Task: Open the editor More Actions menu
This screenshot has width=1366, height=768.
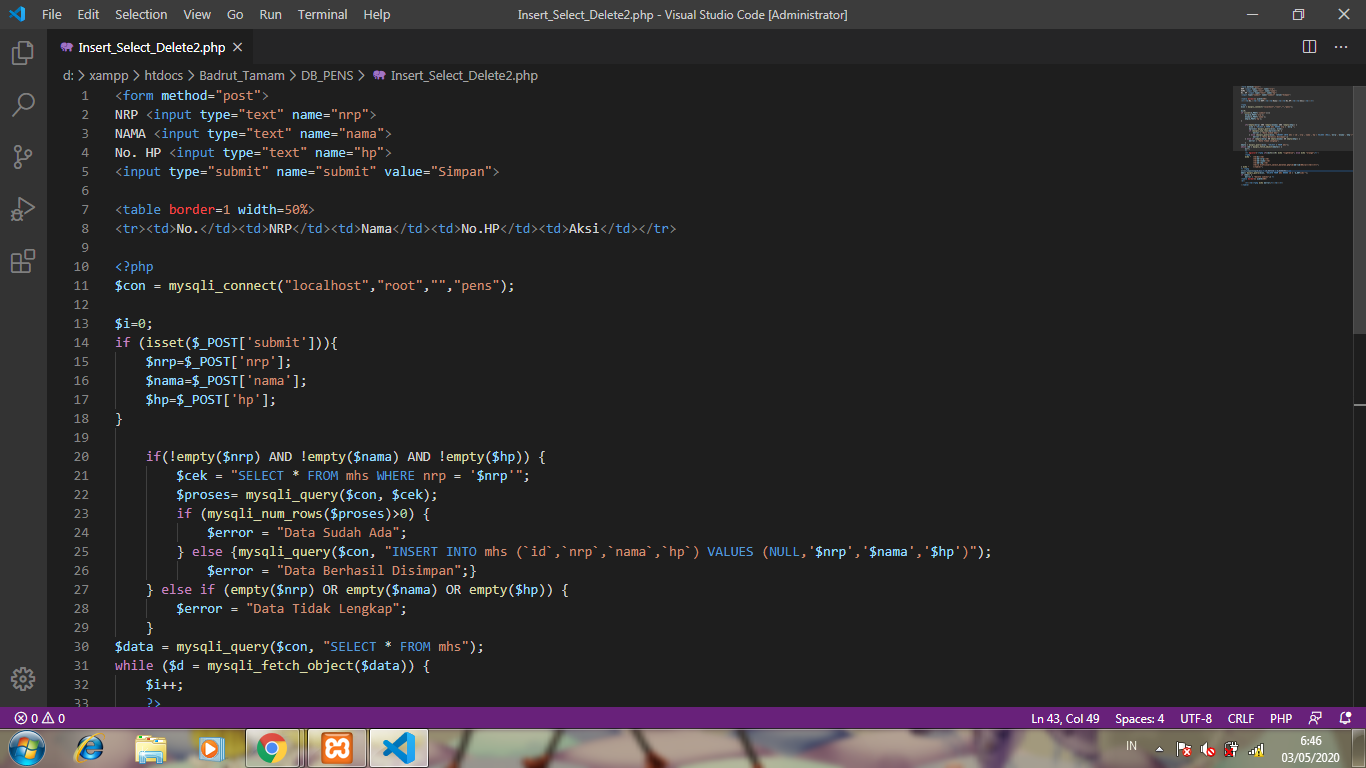Action: 1339,47
